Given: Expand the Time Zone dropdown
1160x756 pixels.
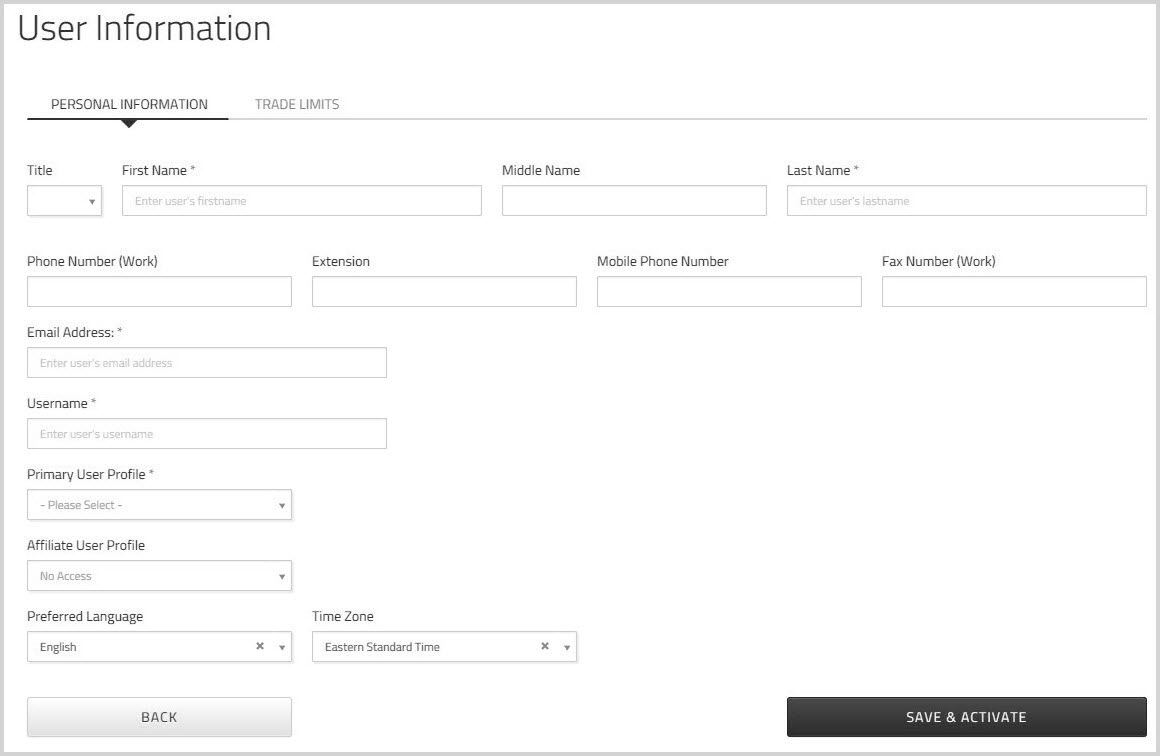Looking at the screenshot, I should (566, 647).
